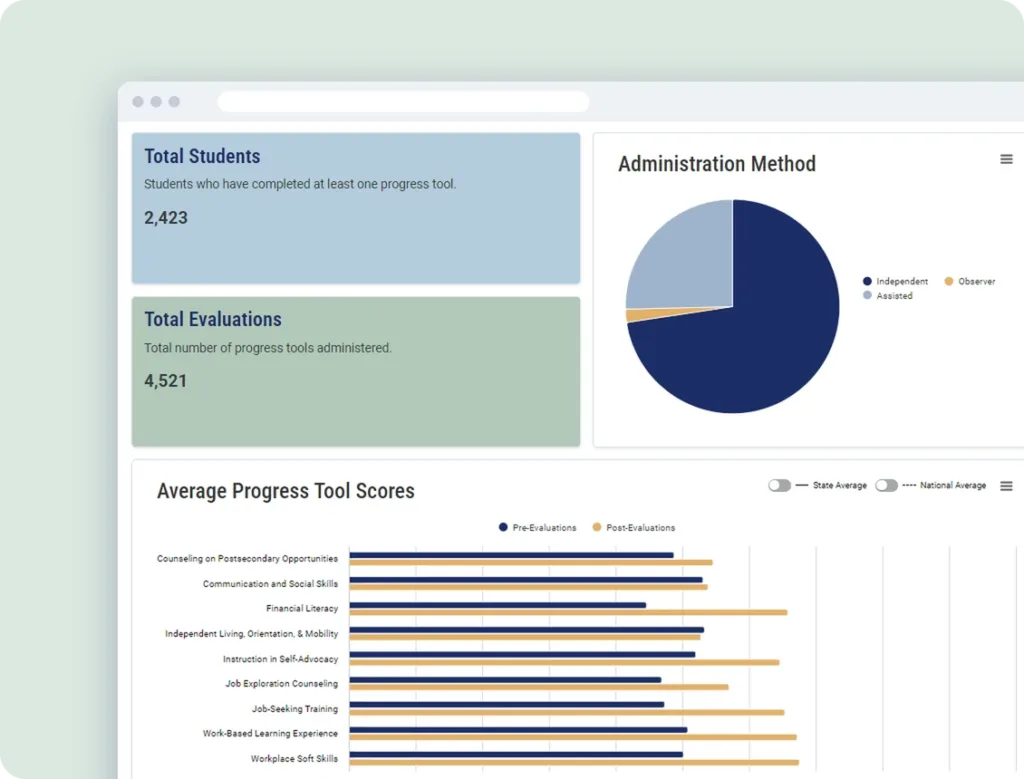Click the Financial Literacy label
Viewport: 1024px width, 779px height.
click(302, 609)
